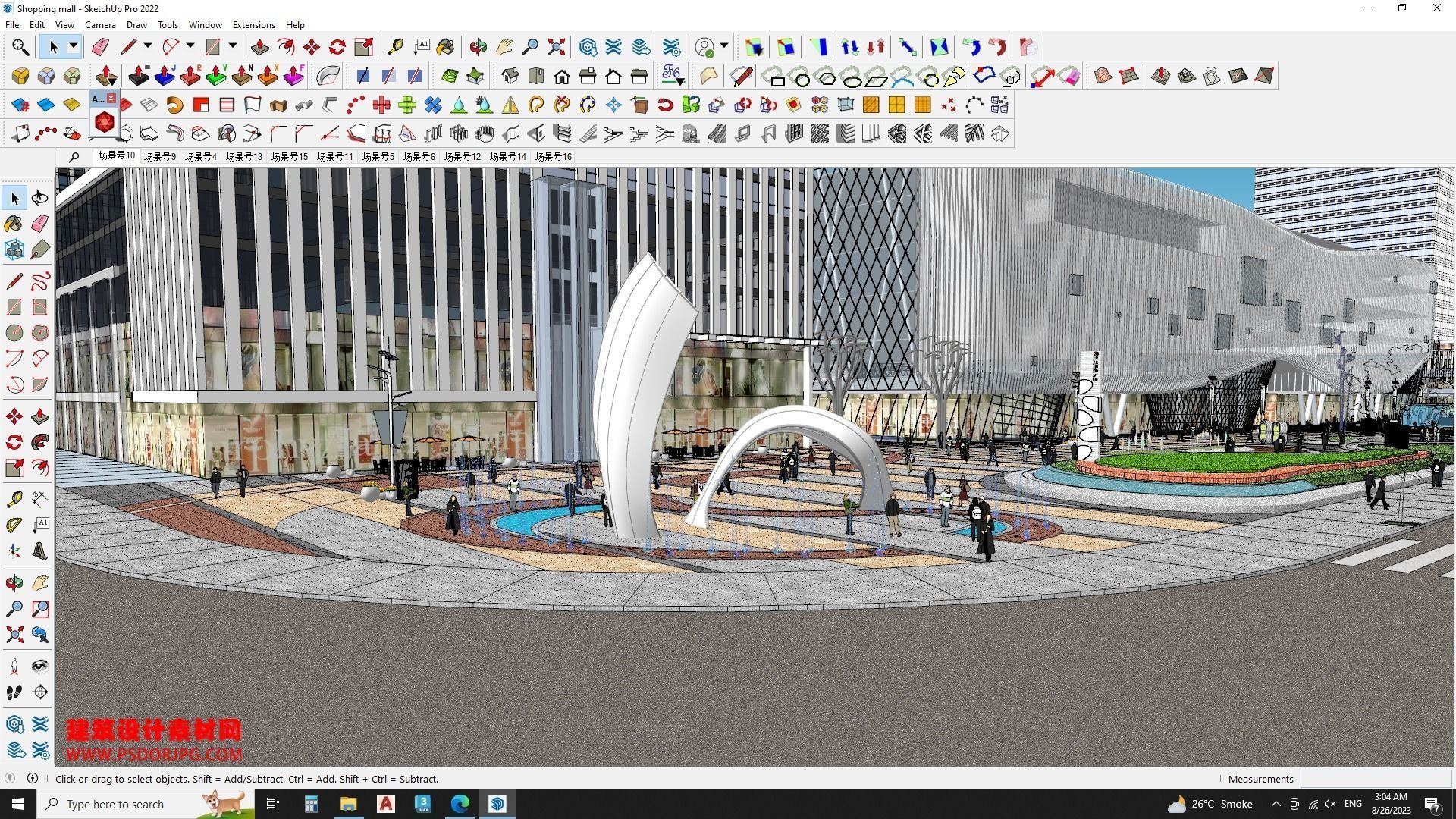Open the Edit menu
1456x819 pixels.
(x=37, y=25)
